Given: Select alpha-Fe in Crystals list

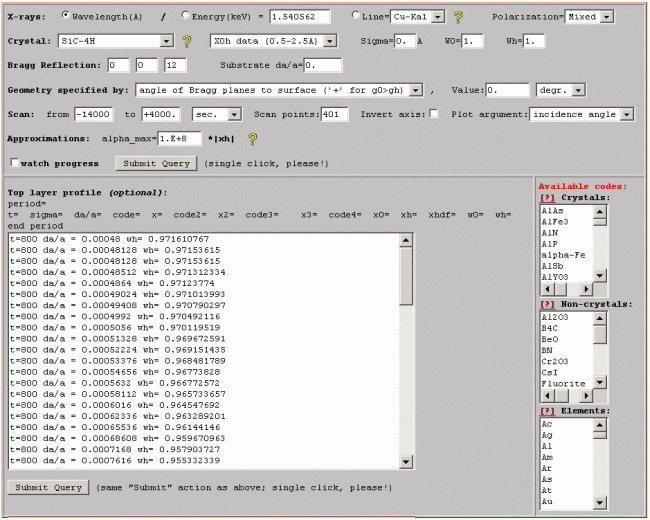Looking at the screenshot, I should [563, 255].
